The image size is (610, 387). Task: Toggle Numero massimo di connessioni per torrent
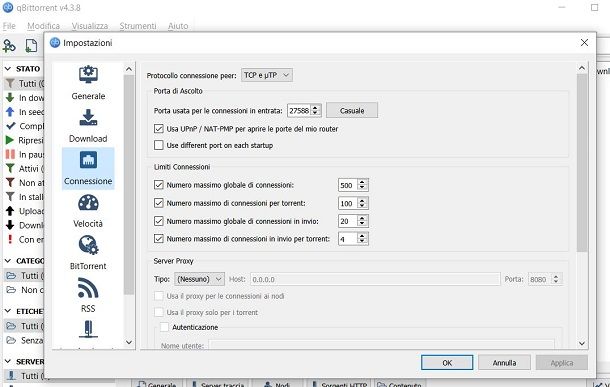pos(158,203)
